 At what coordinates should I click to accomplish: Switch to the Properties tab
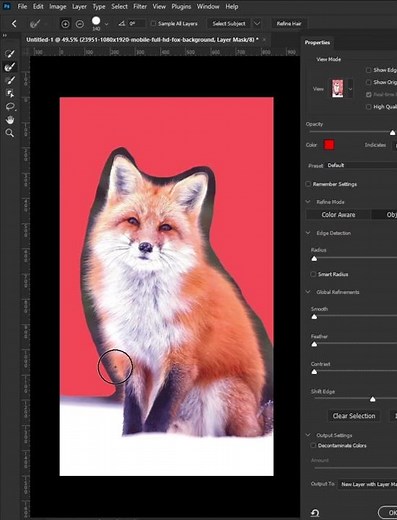coord(317,43)
